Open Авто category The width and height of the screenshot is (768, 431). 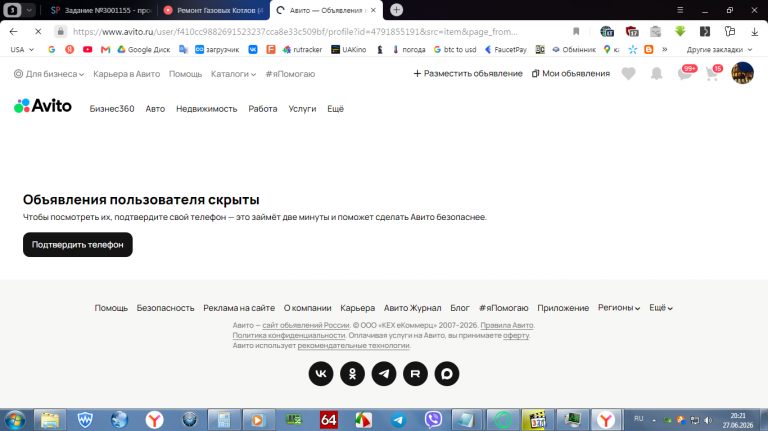155,109
